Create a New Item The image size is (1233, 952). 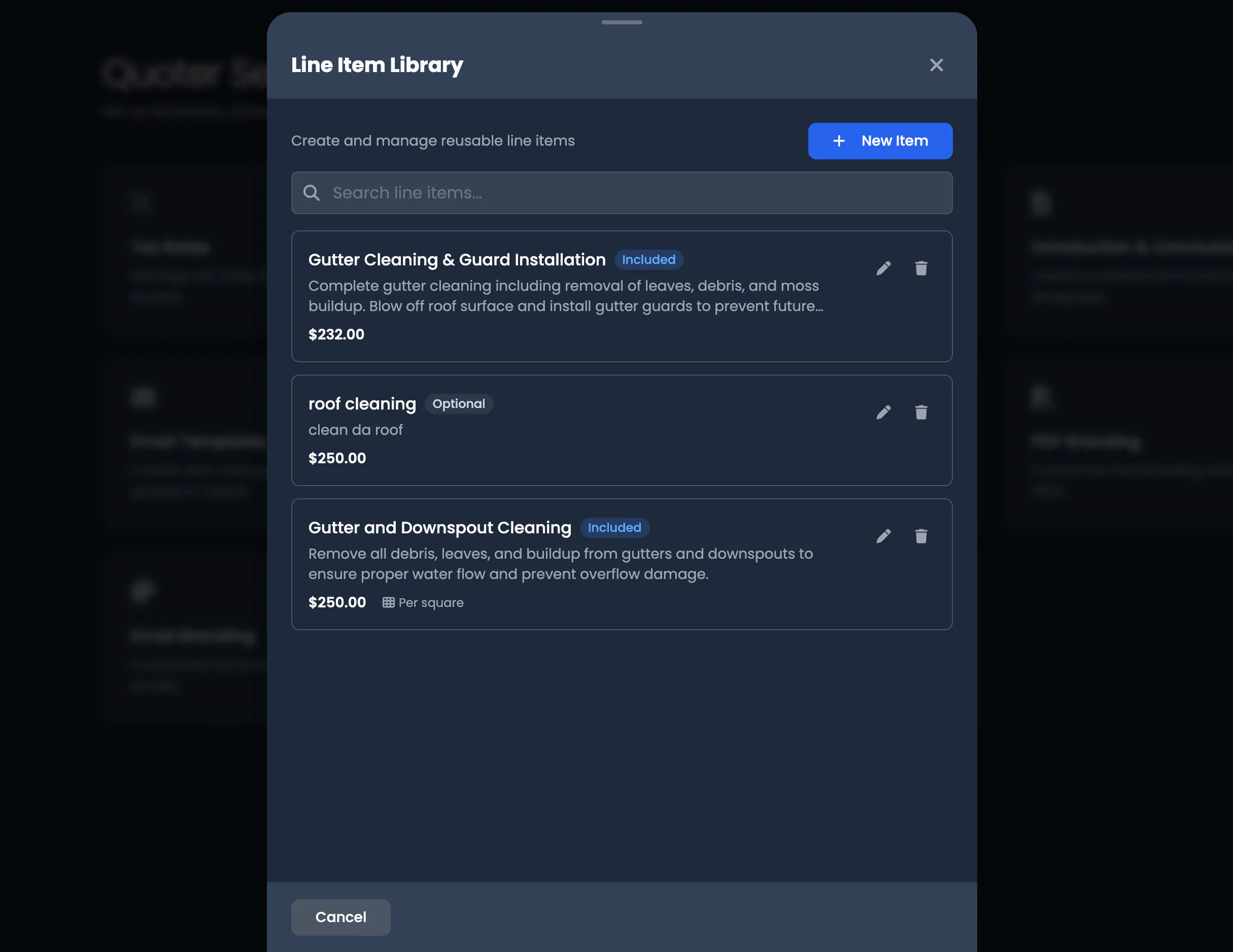tap(880, 141)
